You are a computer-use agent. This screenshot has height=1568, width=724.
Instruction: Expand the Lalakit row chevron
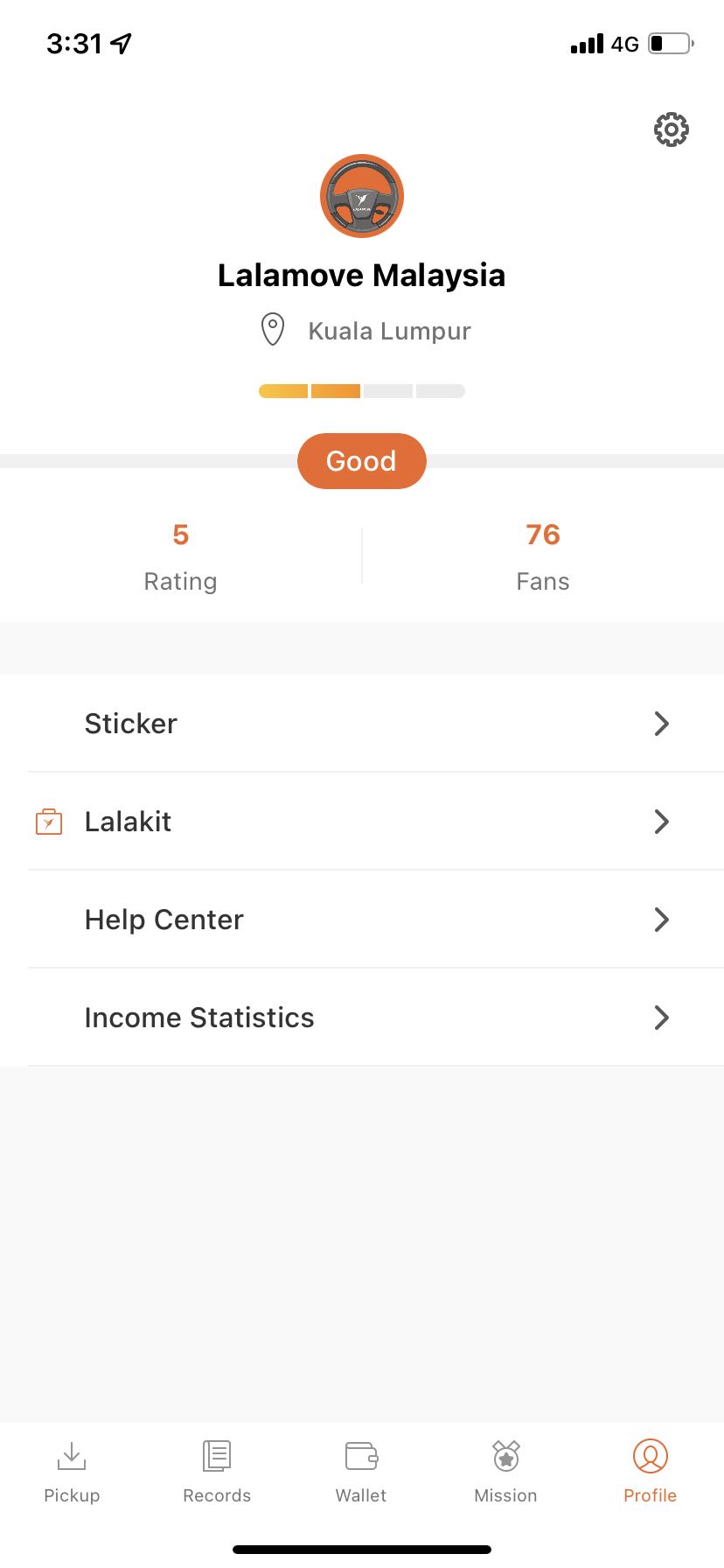(662, 822)
